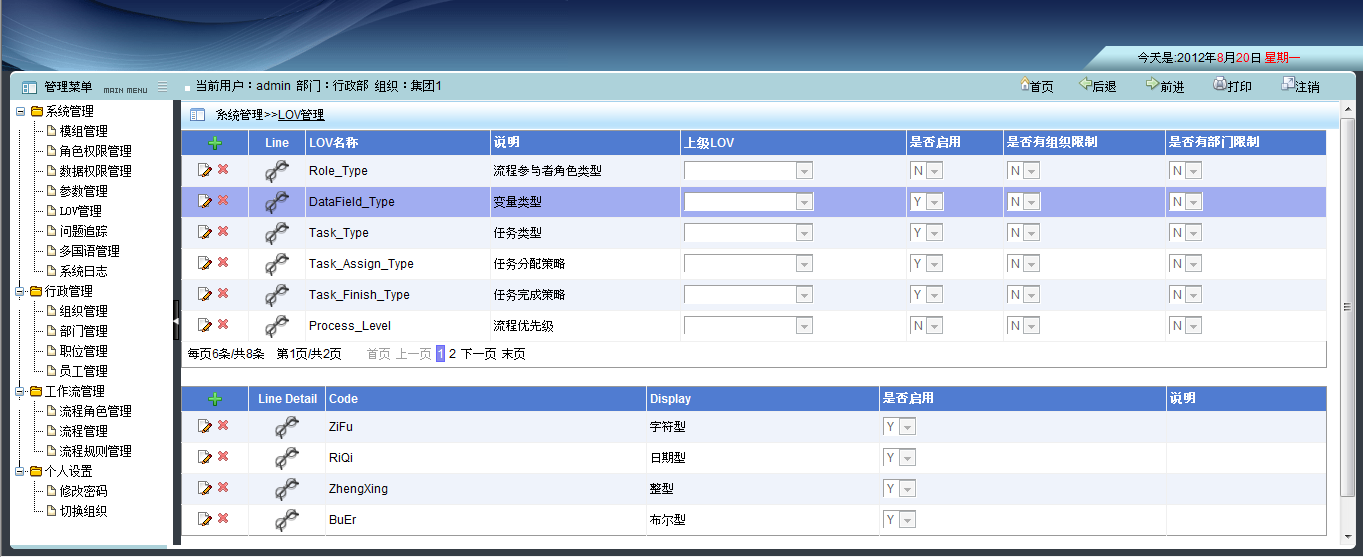Edit the ZiFu detail row
Screen dimensions: 1363x558
(x=205, y=426)
